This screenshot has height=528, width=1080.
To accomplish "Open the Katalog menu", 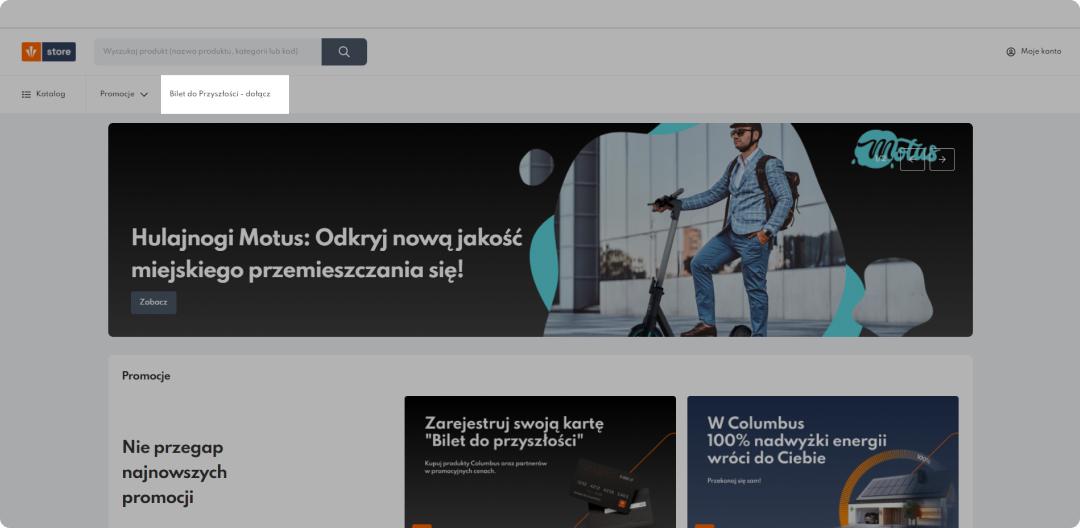I will point(43,94).
